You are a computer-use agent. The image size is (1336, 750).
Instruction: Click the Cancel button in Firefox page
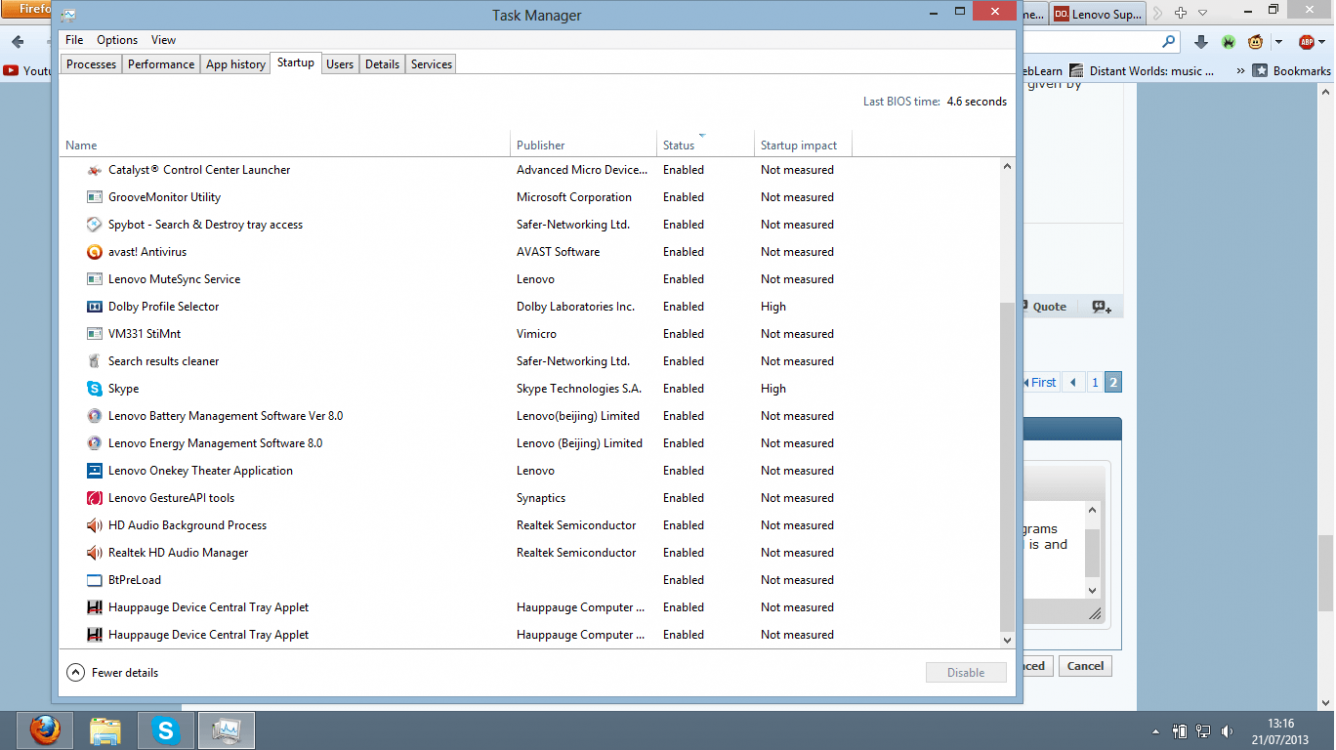pyautogui.click(x=1085, y=666)
